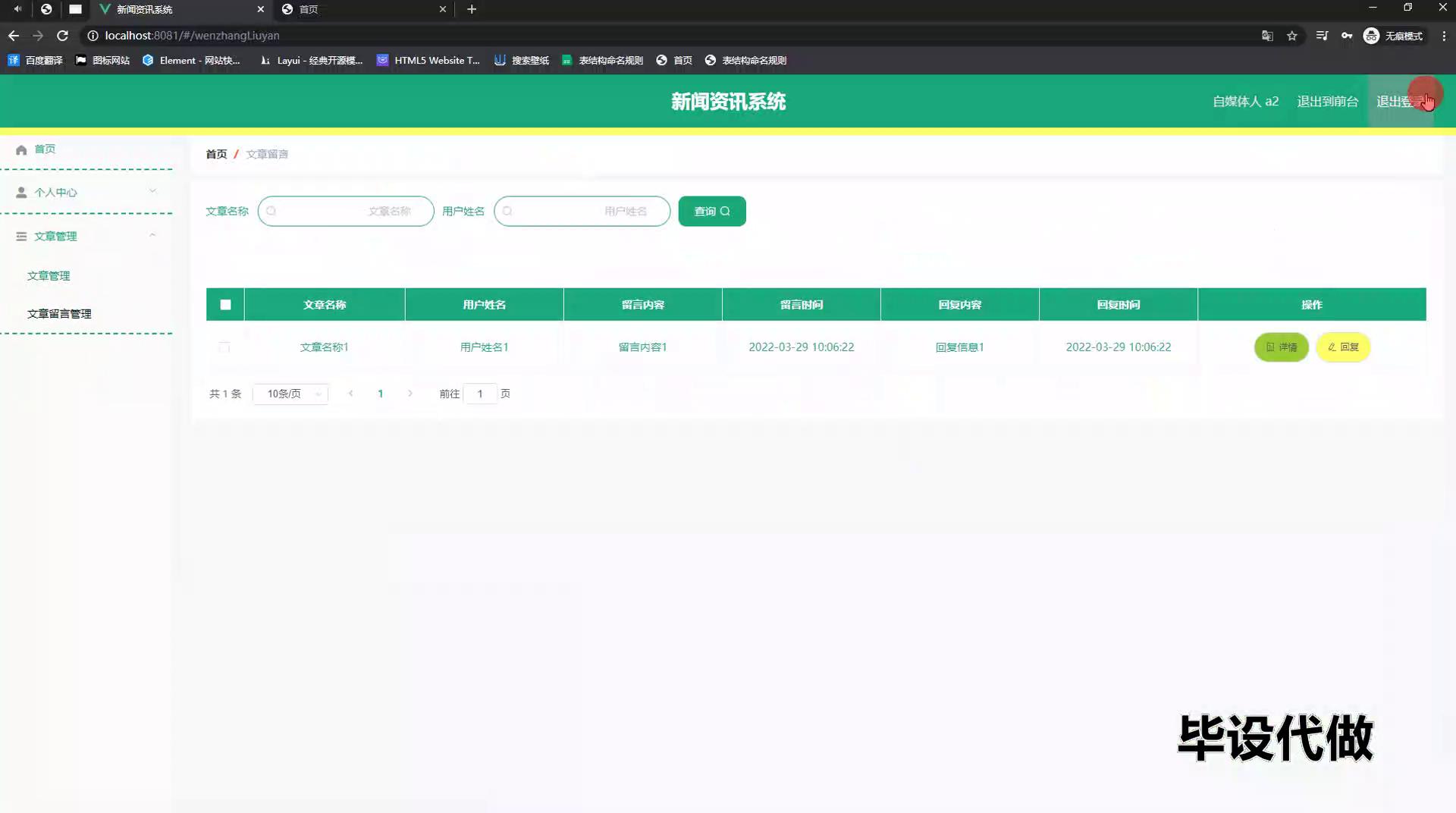Open the 10条/页 page size dropdown

[290, 394]
